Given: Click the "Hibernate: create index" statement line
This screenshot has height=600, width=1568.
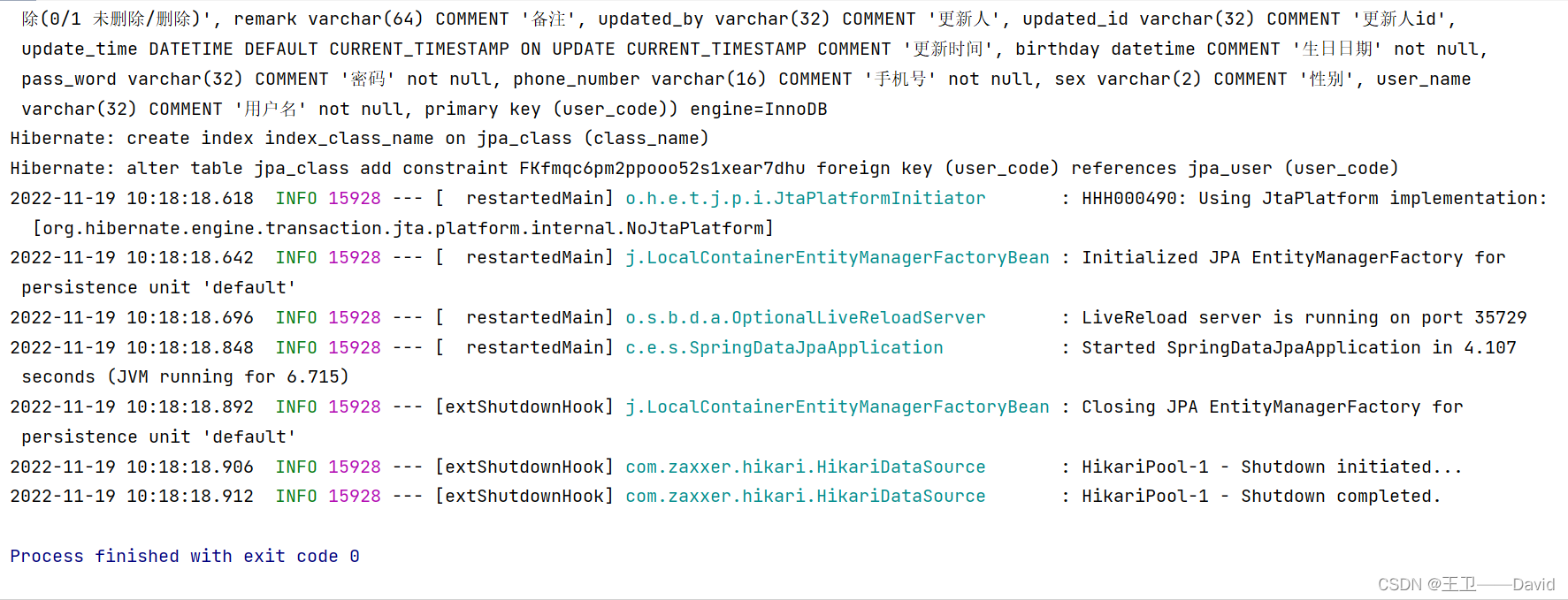Looking at the screenshot, I should point(359,138).
